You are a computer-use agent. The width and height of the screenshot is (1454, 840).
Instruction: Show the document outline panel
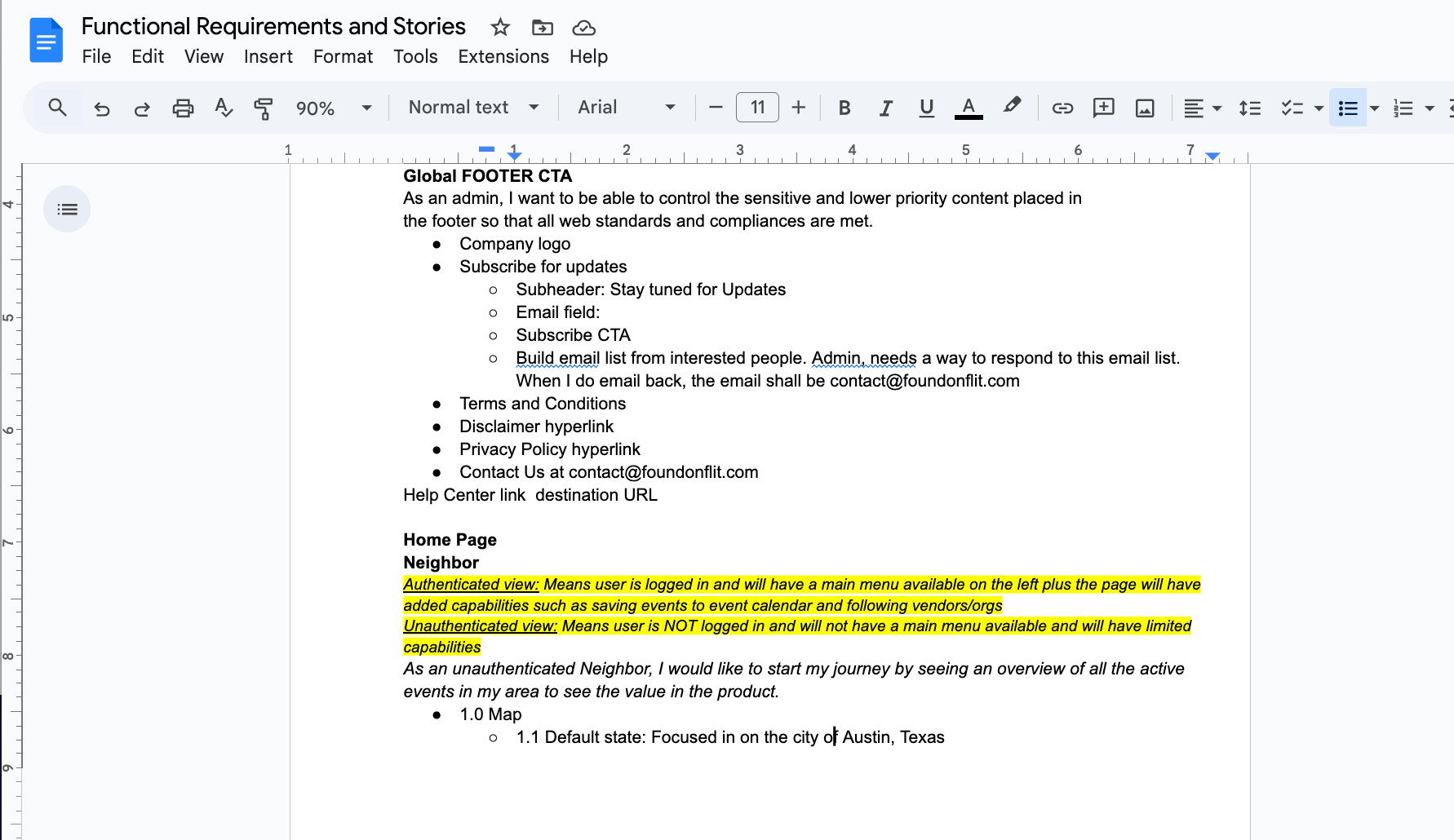click(67, 210)
